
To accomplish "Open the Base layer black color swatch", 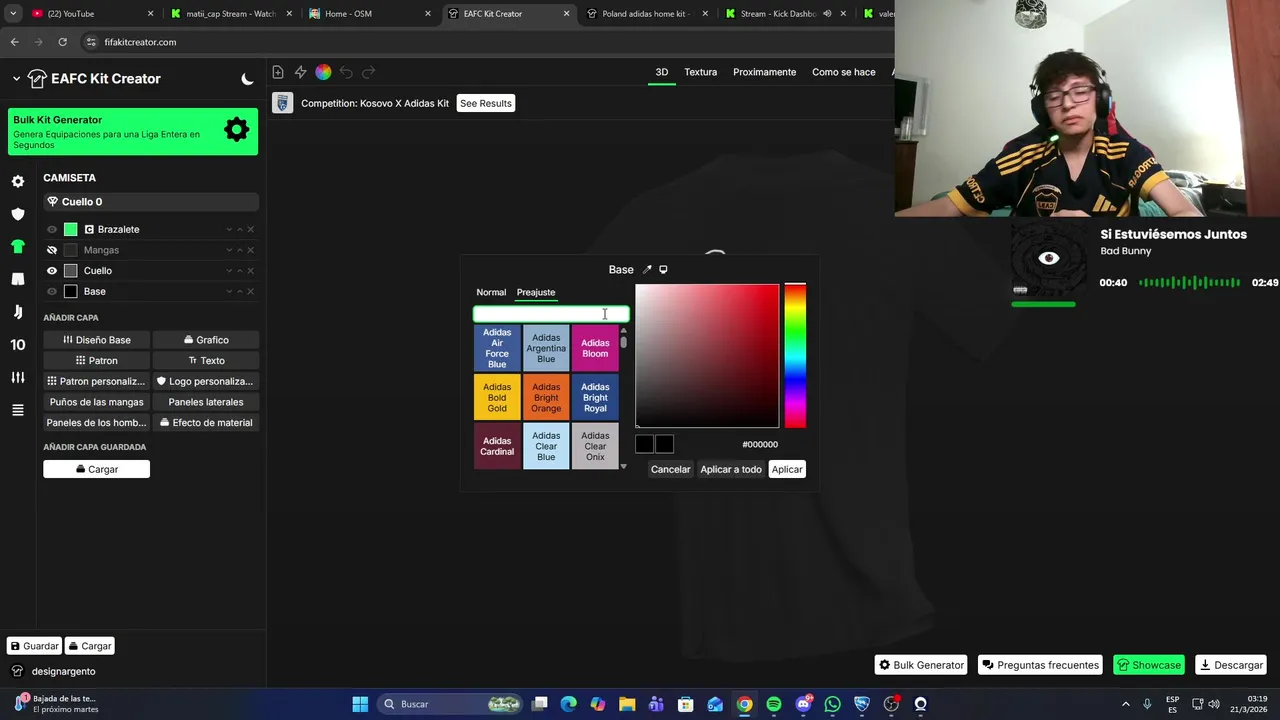I will pos(70,291).
